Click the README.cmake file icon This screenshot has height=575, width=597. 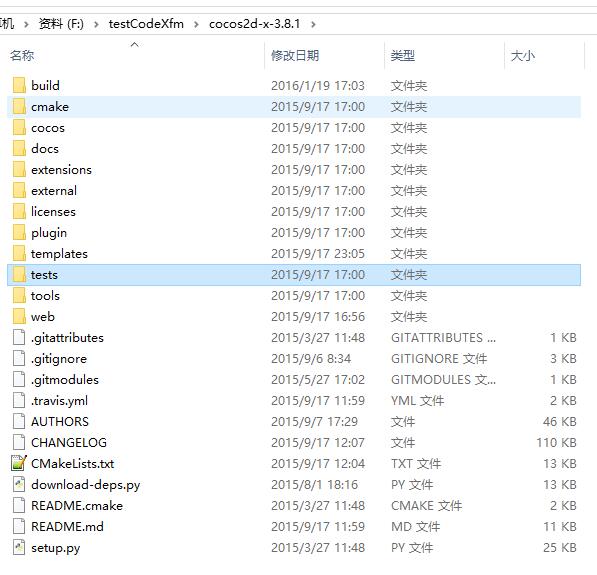19,506
